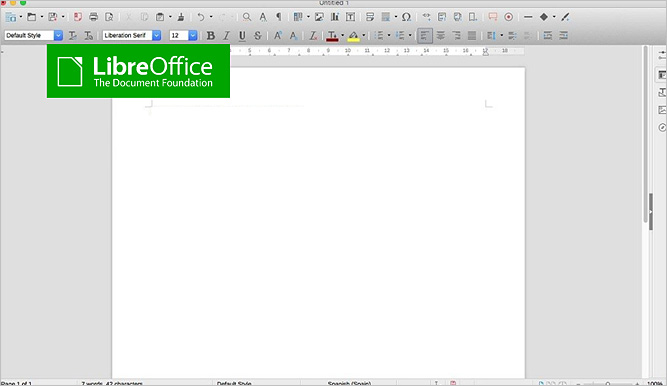667x386 pixels.
Task: Insert a page break
Action: point(370,17)
